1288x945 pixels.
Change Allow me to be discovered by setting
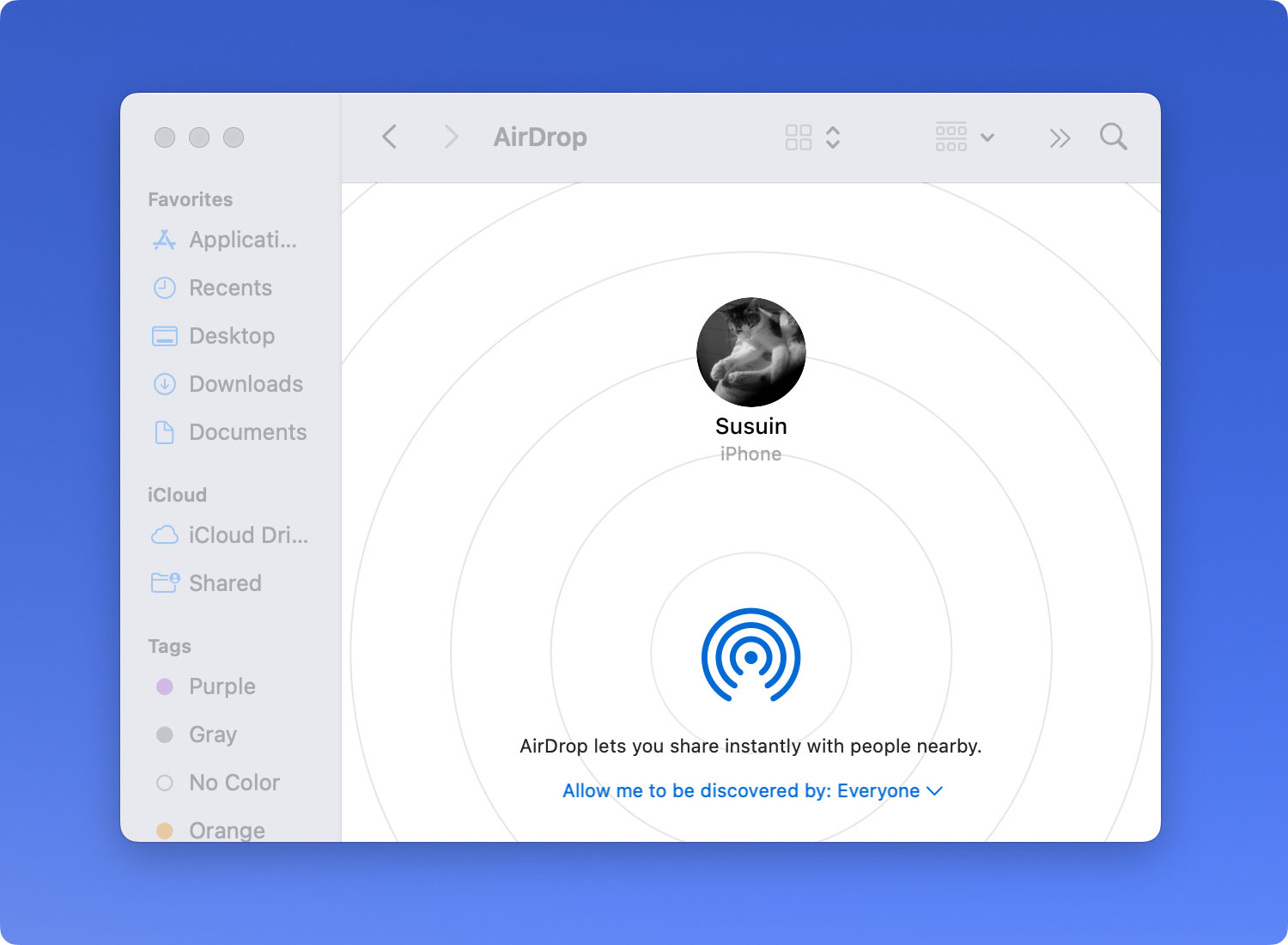pyautogui.click(x=752, y=790)
